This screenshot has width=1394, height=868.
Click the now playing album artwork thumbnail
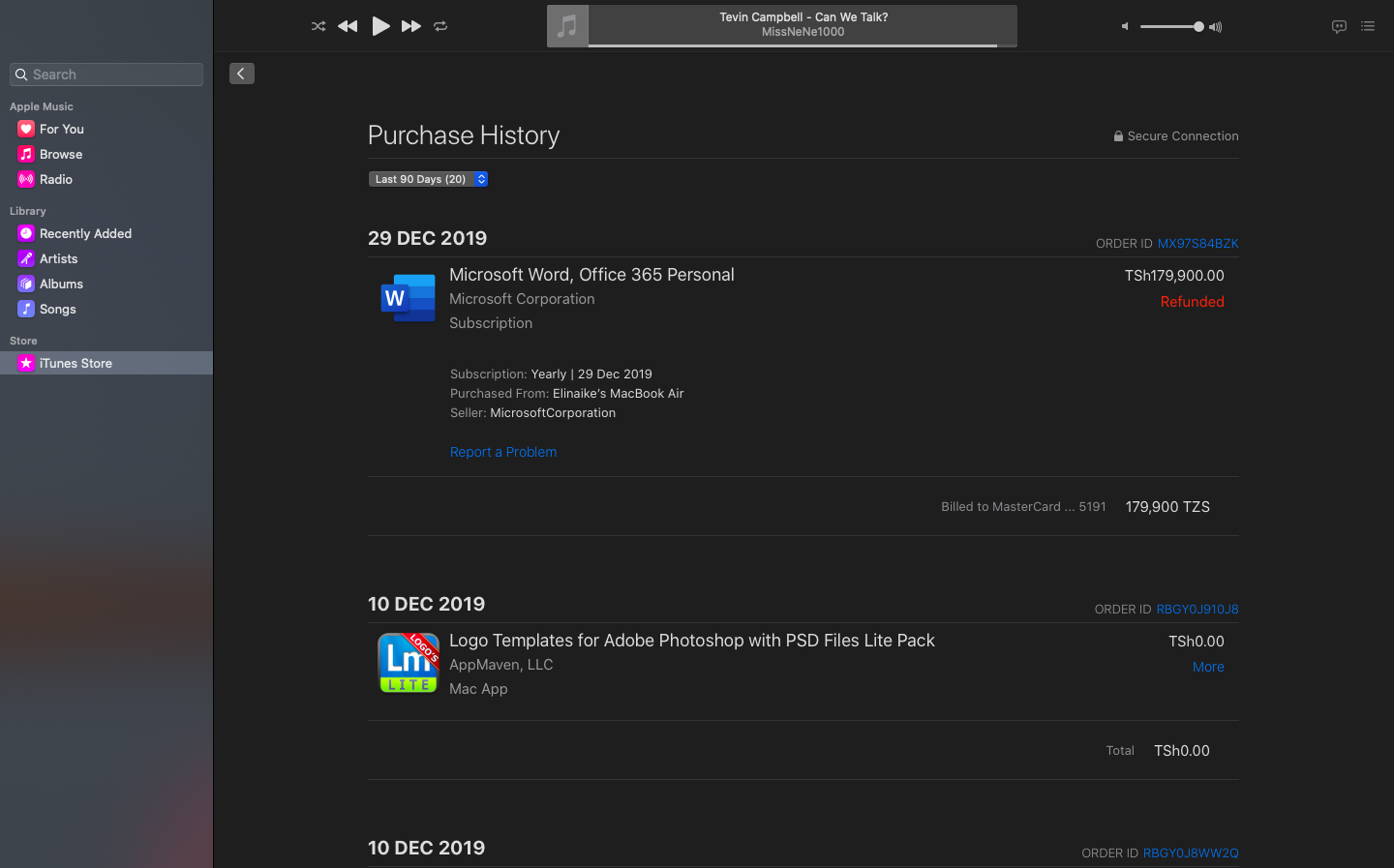coord(567,26)
